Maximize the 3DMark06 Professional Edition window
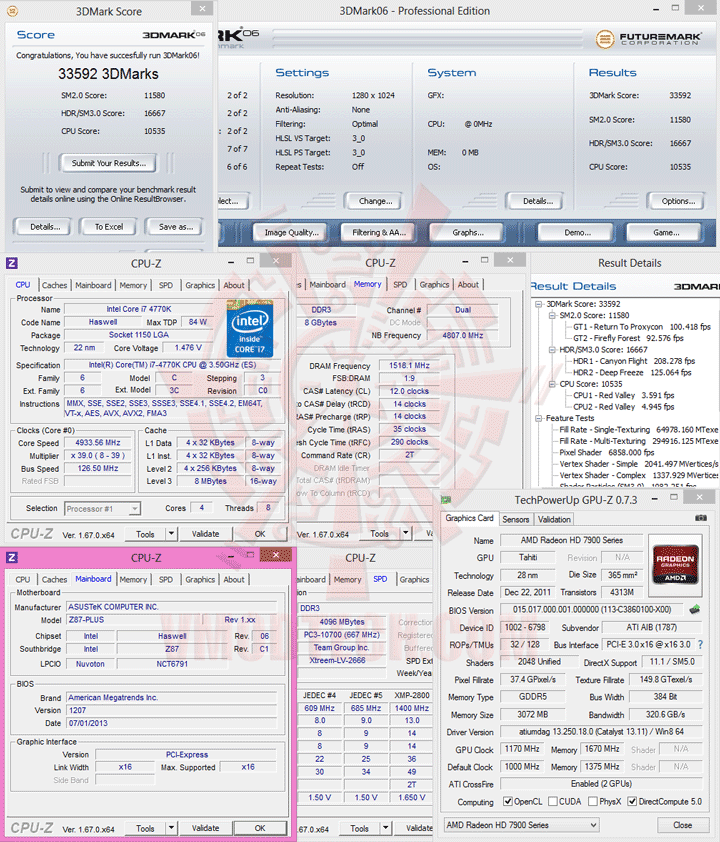Viewport: 720px width, 842px height. pos(675,8)
